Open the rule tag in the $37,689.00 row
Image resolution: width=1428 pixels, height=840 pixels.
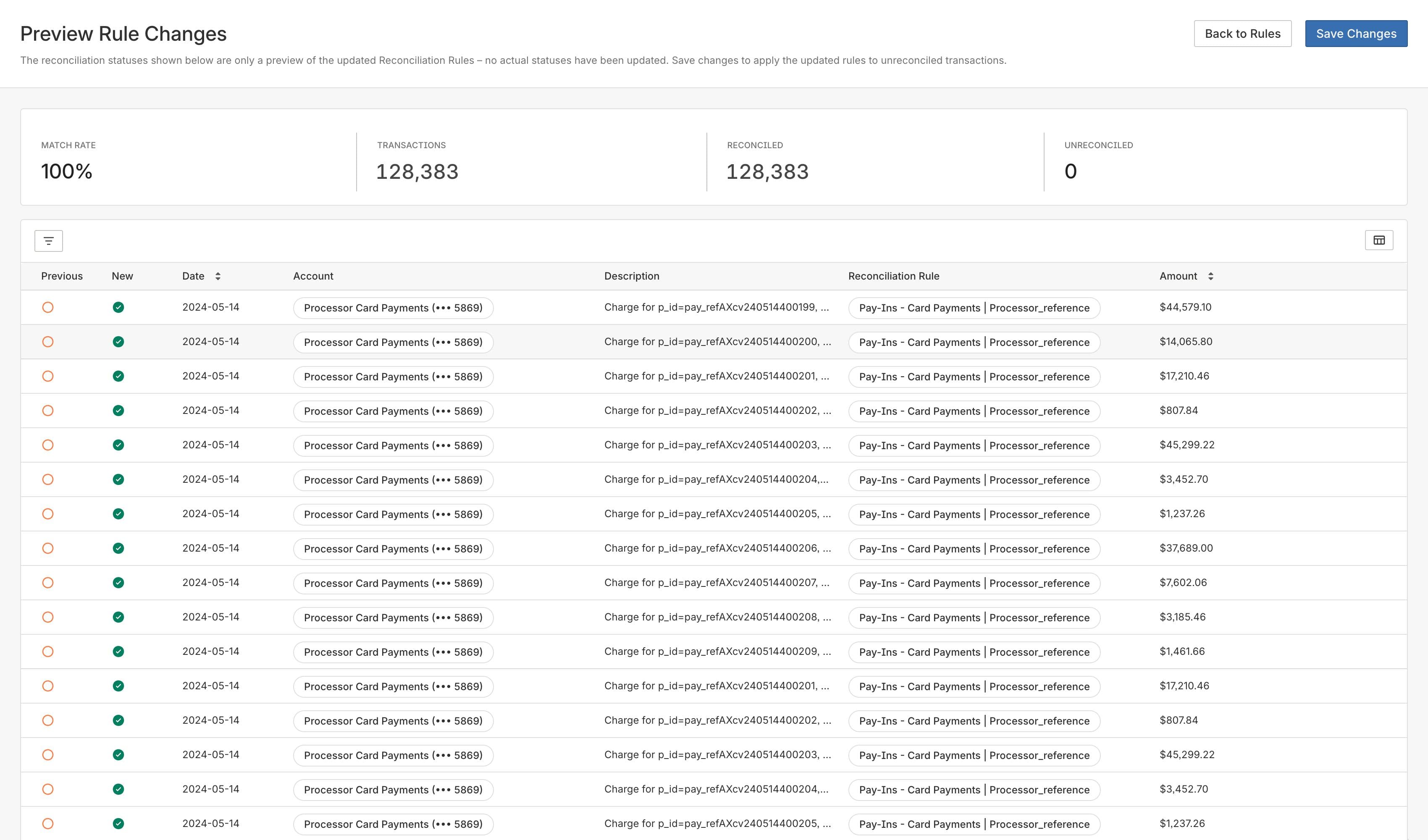click(974, 549)
